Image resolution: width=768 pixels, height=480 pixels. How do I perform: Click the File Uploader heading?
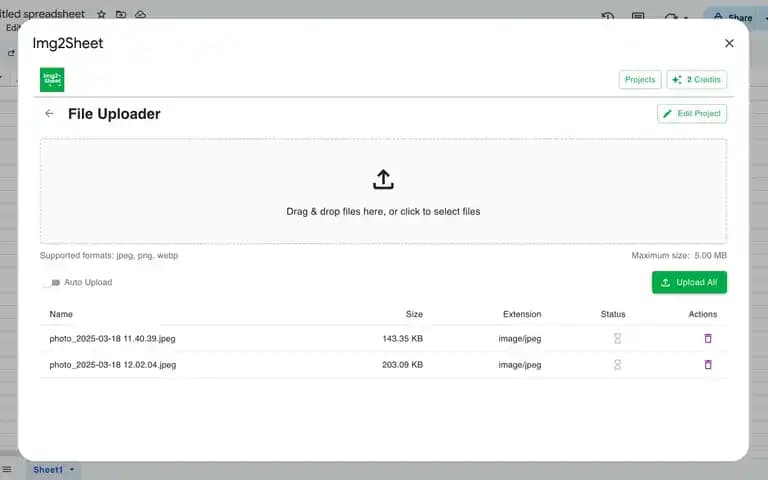tap(114, 114)
